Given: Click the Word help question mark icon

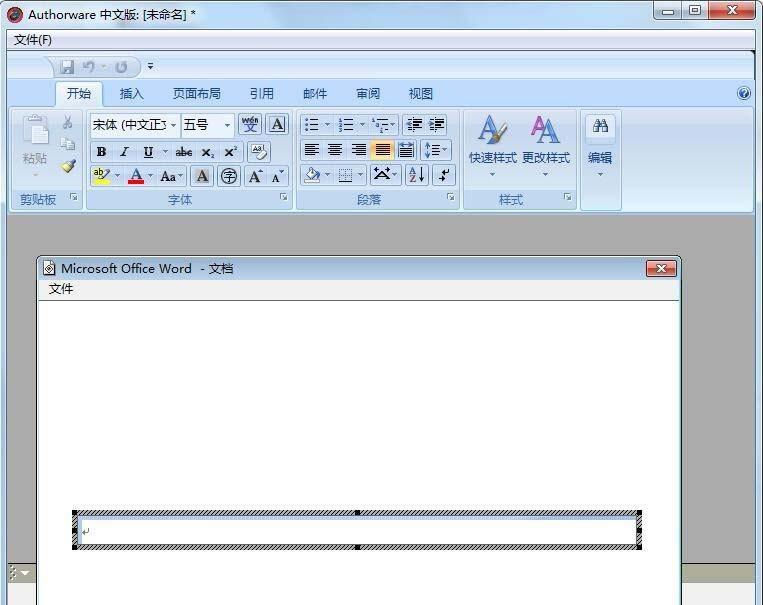Looking at the screenshot, I should [744, 93].
